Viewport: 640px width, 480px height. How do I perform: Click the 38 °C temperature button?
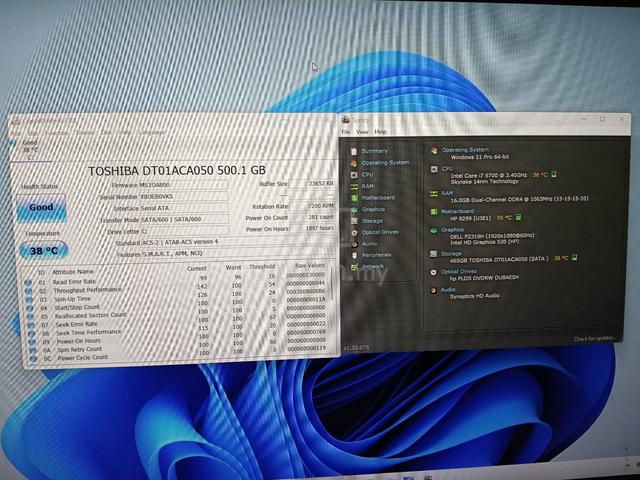pyautogui.click(x=43, y=251)
